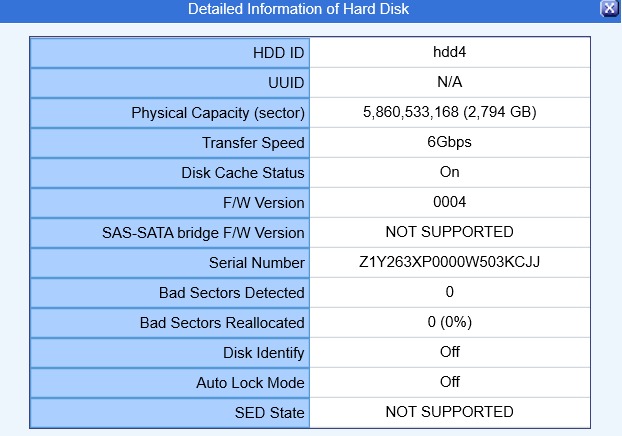Select the HDD ID label cell
The image size is (622, 436).
[170, 53]
